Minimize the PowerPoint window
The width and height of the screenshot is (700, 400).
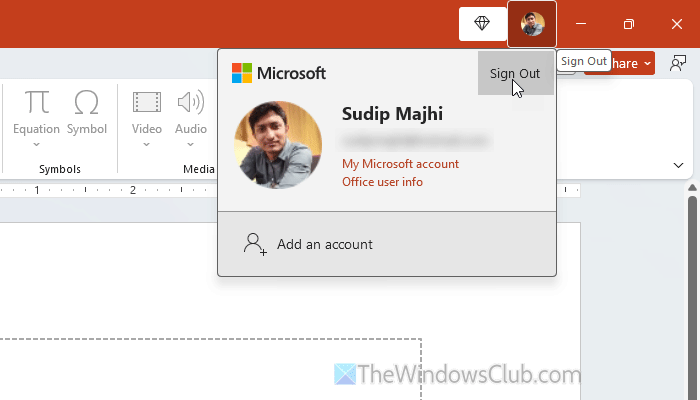click(581, 24)
